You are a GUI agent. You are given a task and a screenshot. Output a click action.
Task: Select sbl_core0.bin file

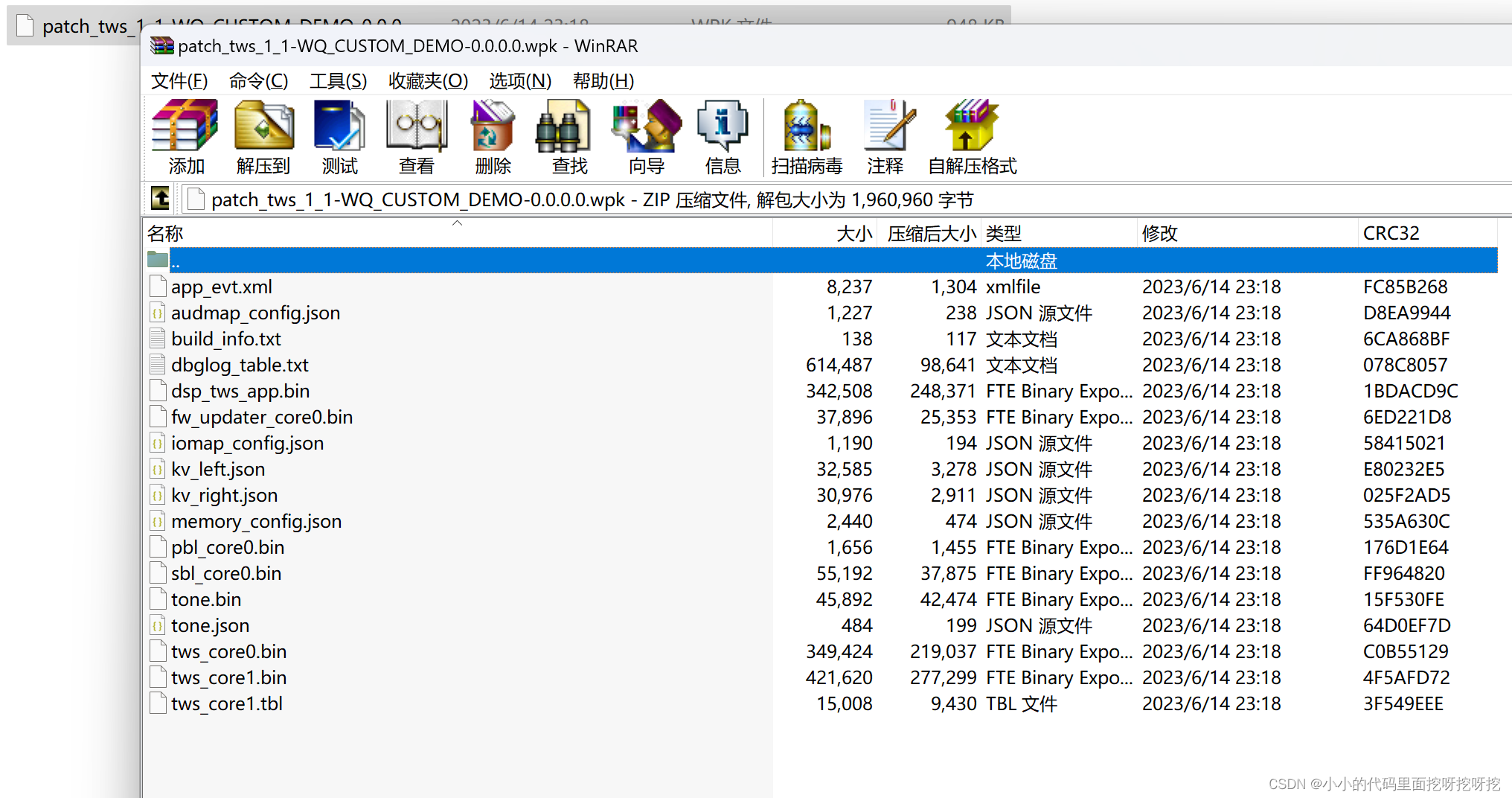[x=226, y=573]
